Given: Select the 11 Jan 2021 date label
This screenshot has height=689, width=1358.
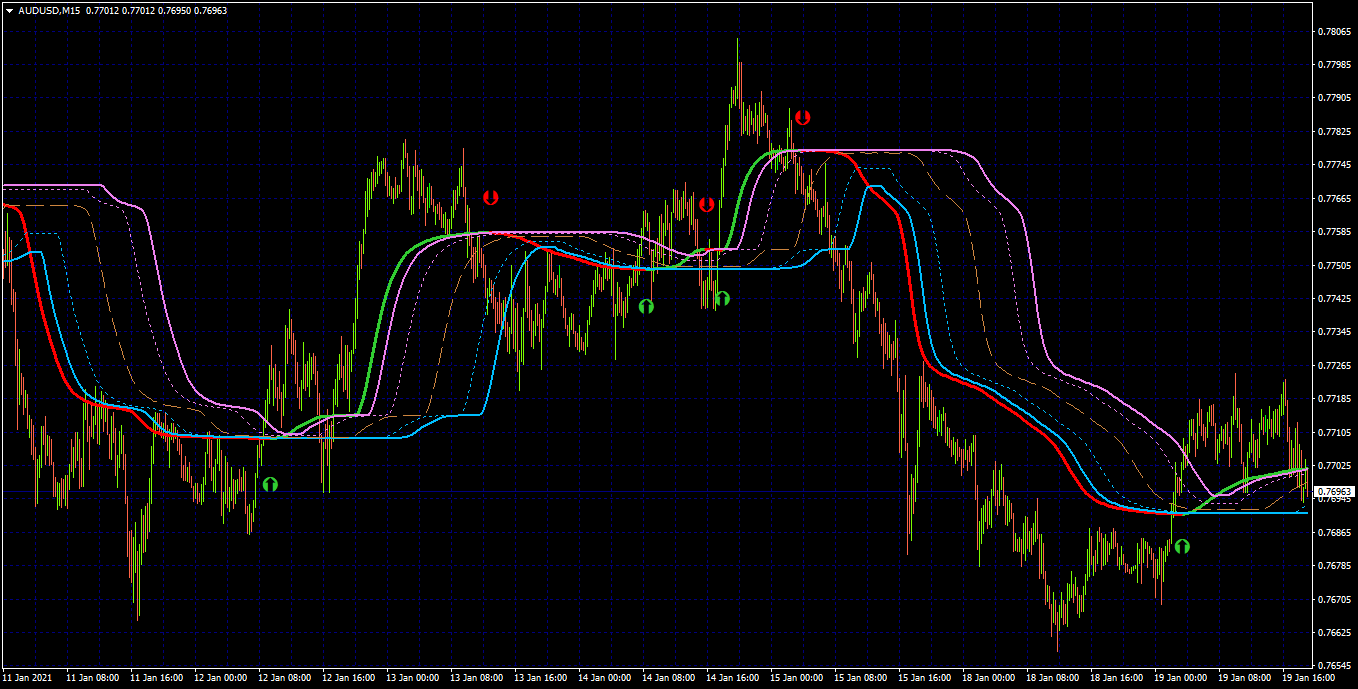Looking at the screenshot, I should [x=26, y=678].
